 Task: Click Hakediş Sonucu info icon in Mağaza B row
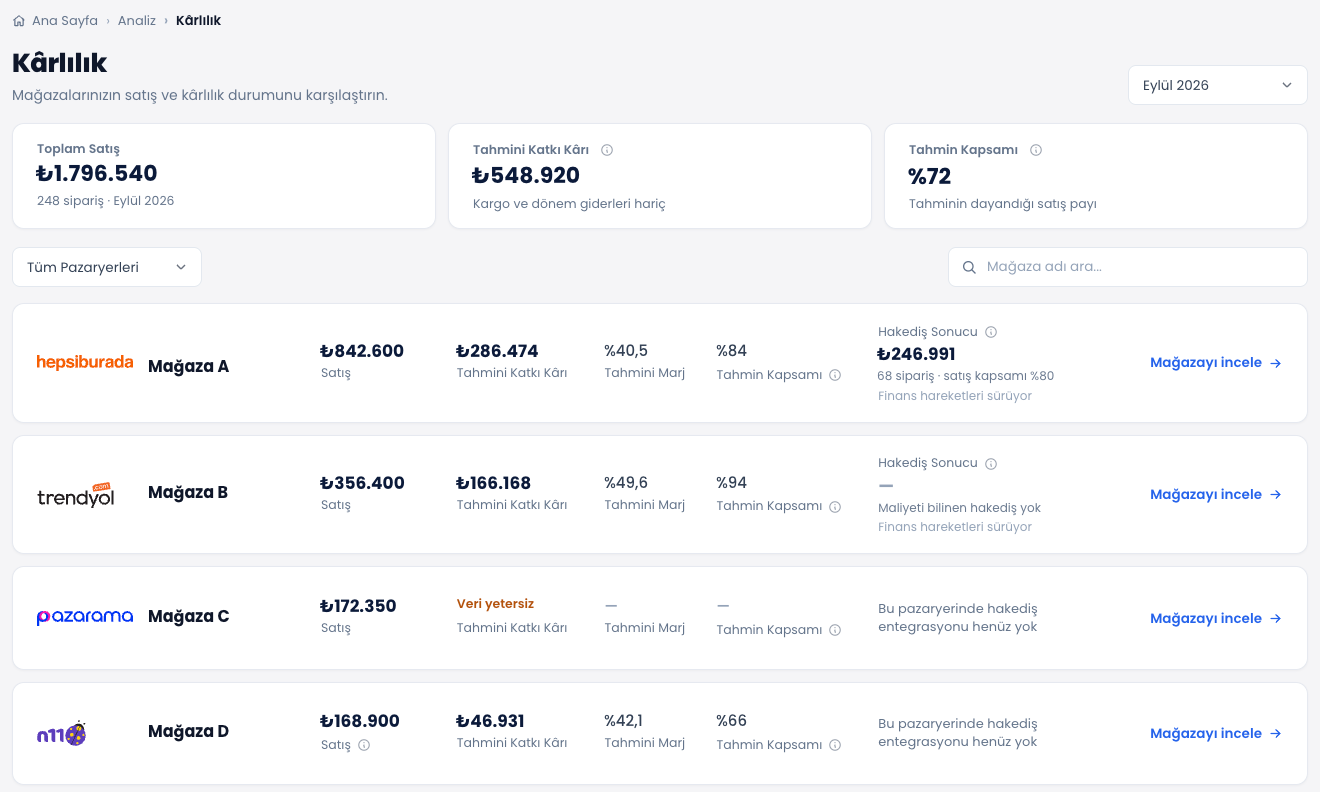coord(991,464)
